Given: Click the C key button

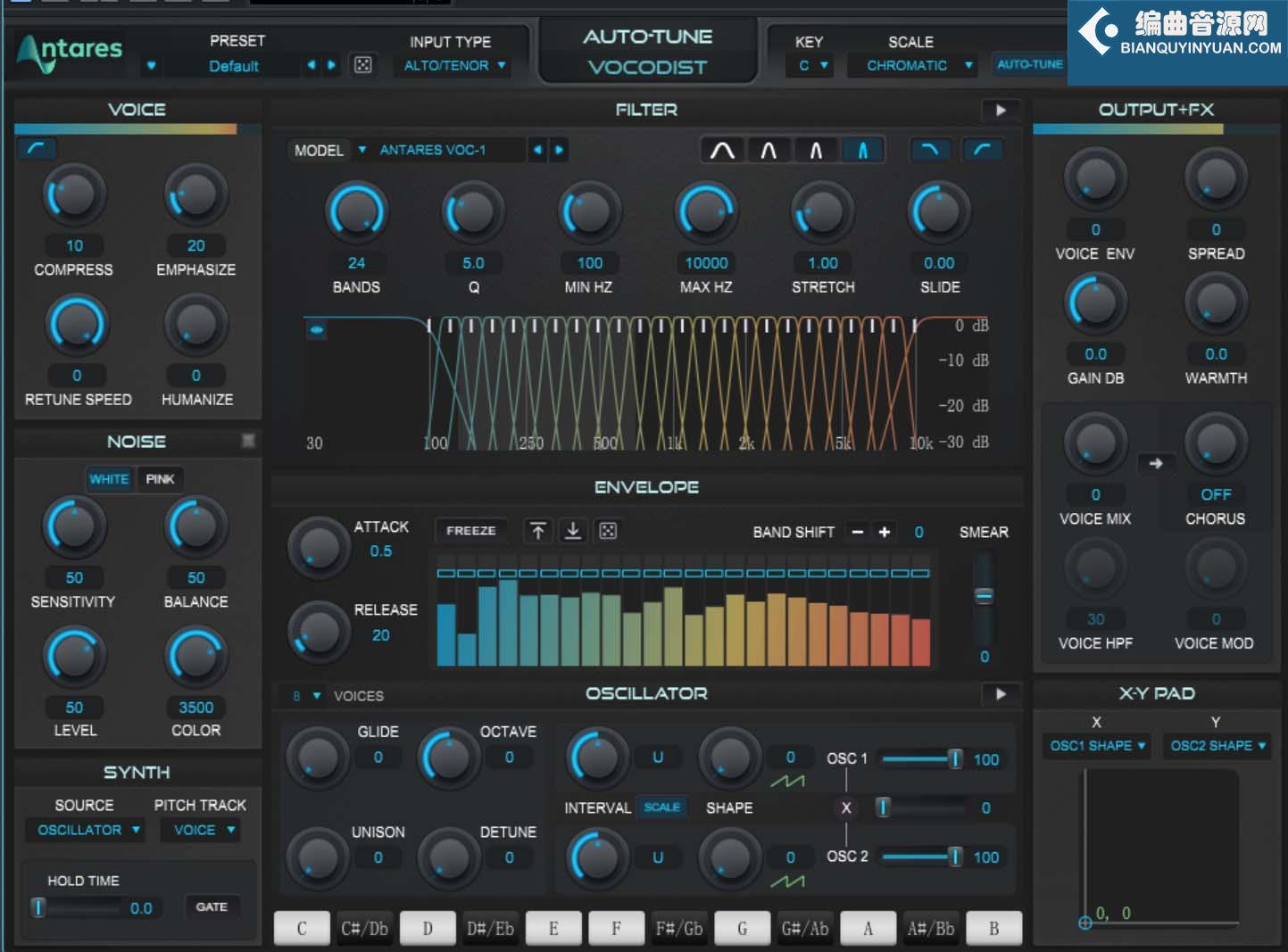Looking at the screenshot, I should pos(302,929).
